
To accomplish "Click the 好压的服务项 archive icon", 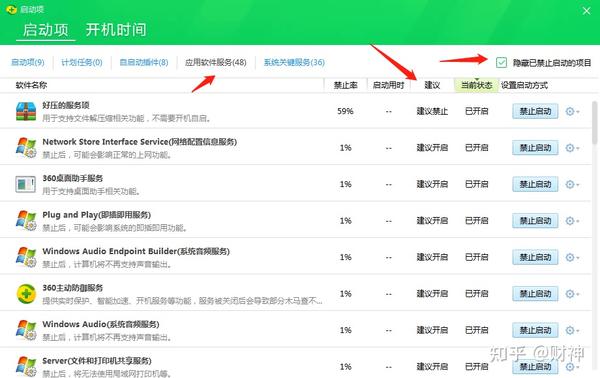I will (x=26, y=111).
